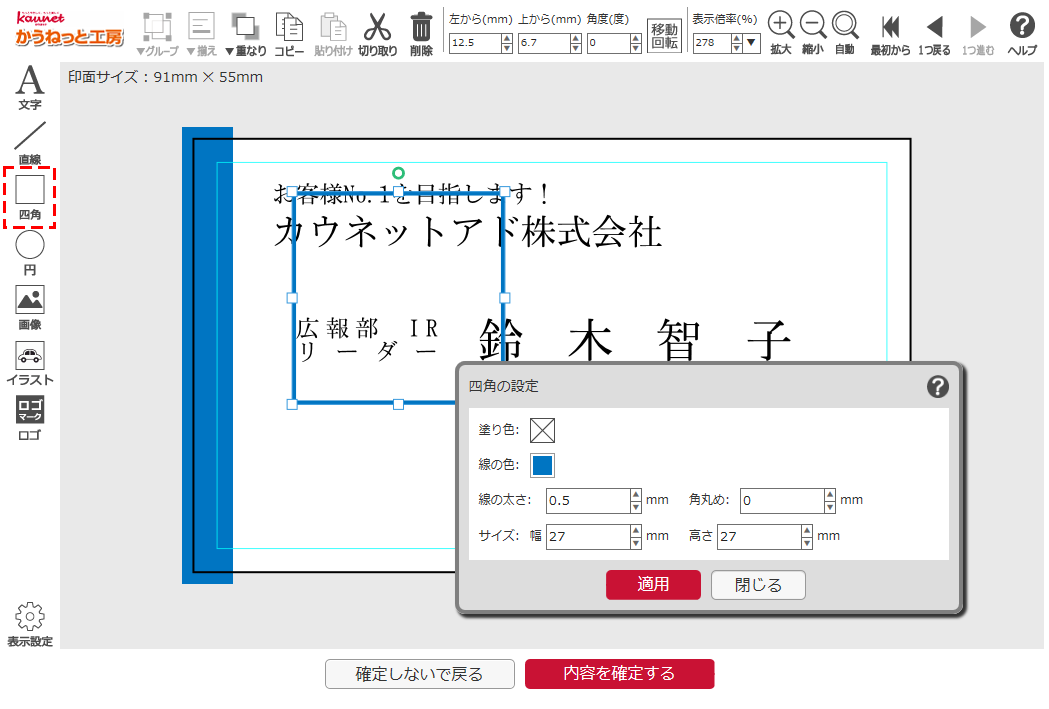Click the 上から(mm) position field
1049x709 pixels.
(544, 43)
